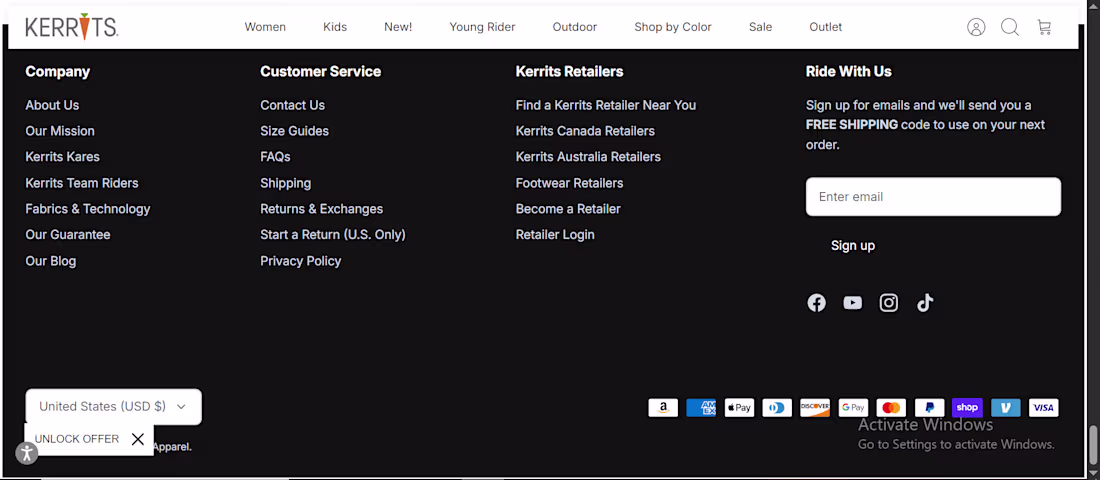Open the Size Guides link

point(295,131)
